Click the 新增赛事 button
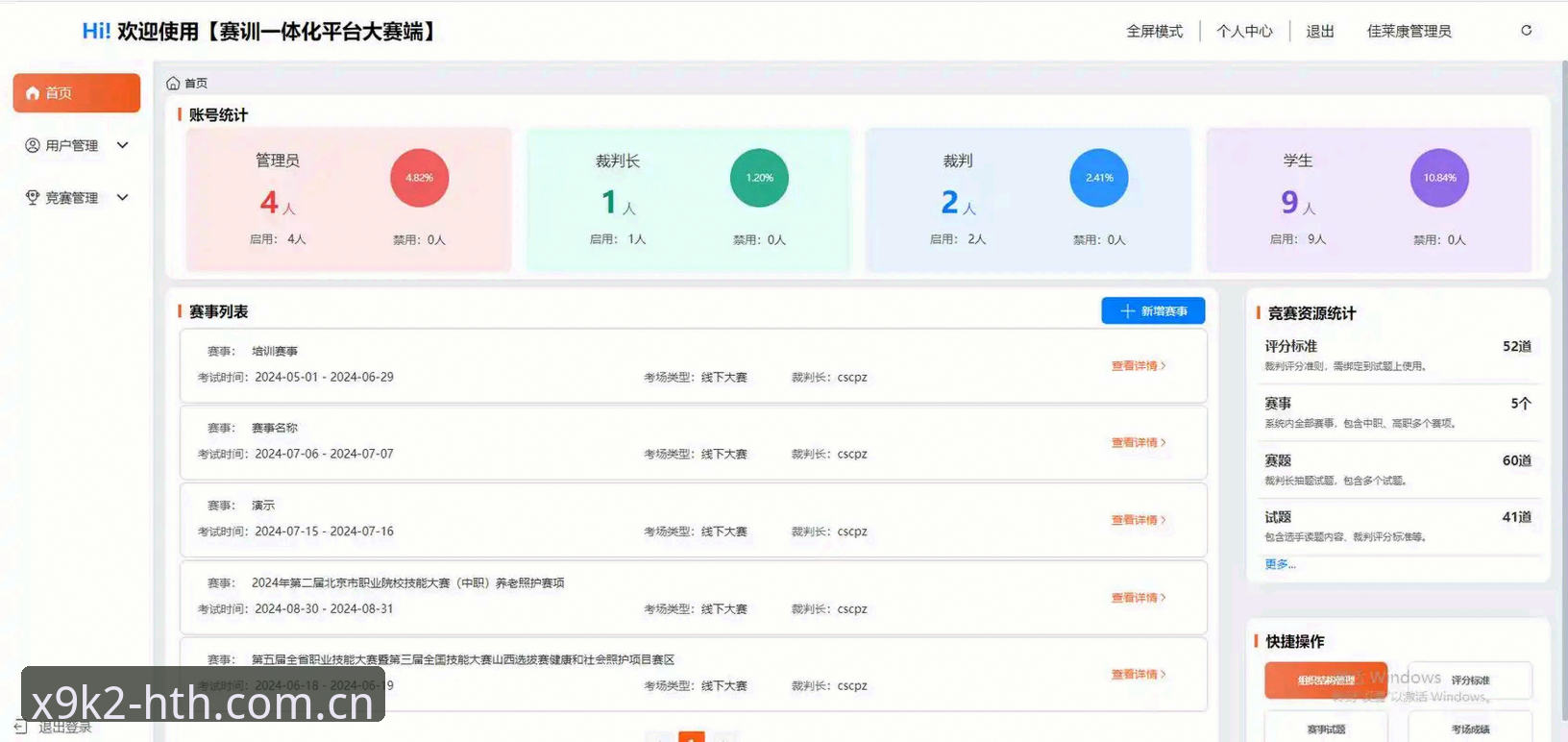1568x742 pixels. point(1153,311)
